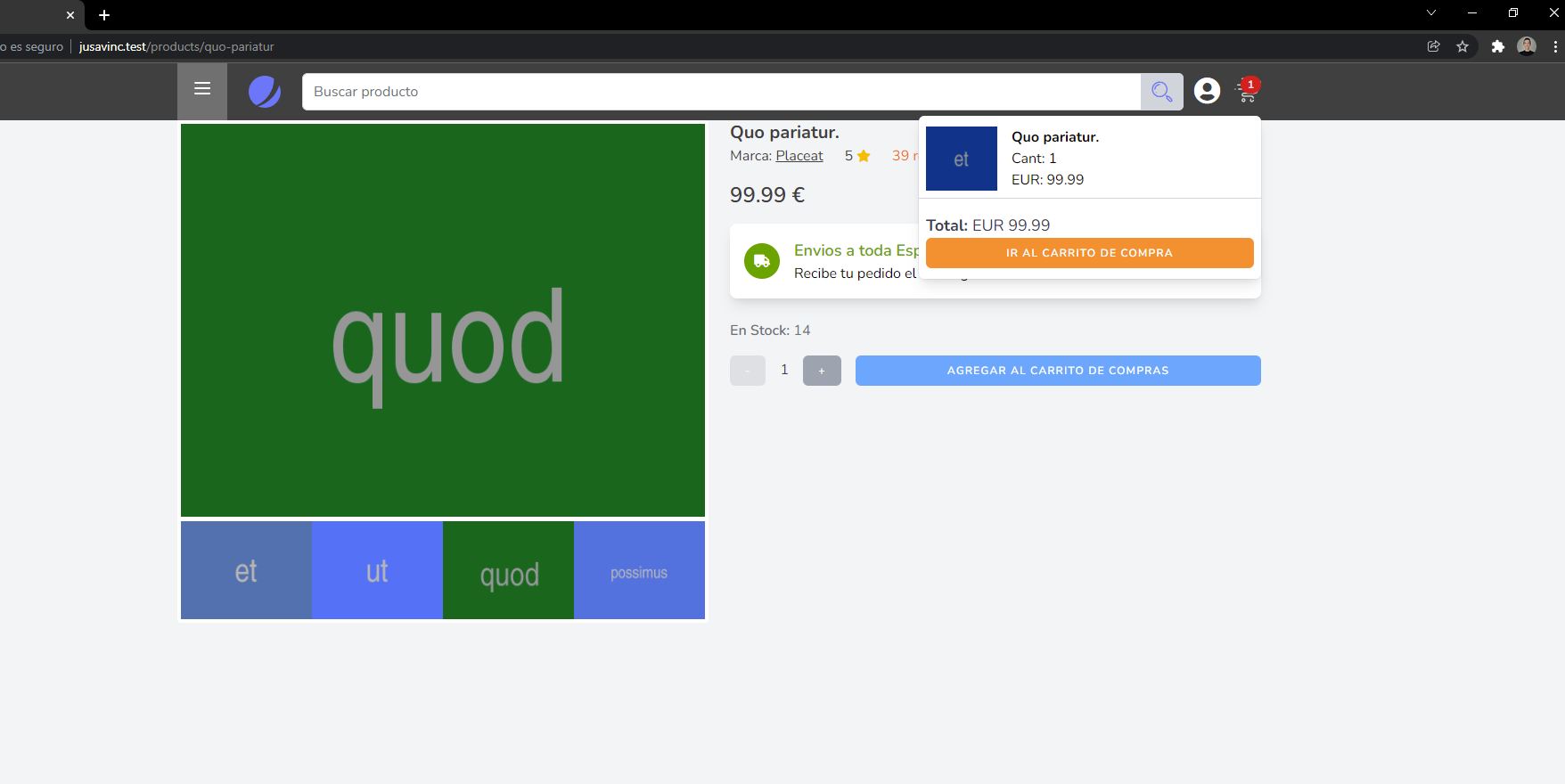
Task: Click the site logo icon
Action: click(x=265, y=92)
